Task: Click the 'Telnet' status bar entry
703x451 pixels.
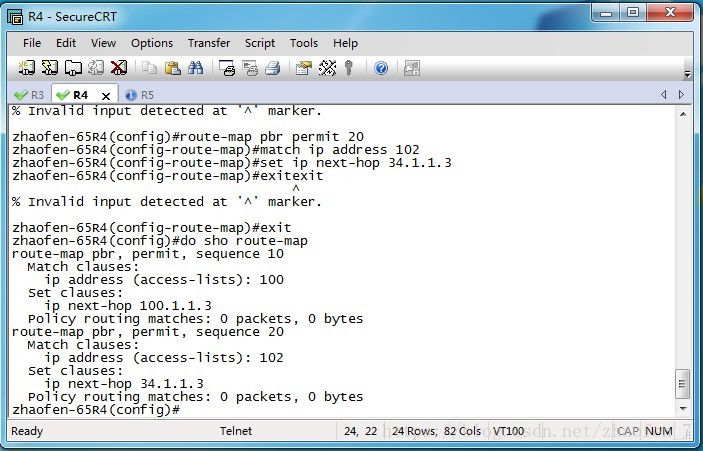Action: click(236, 431)
